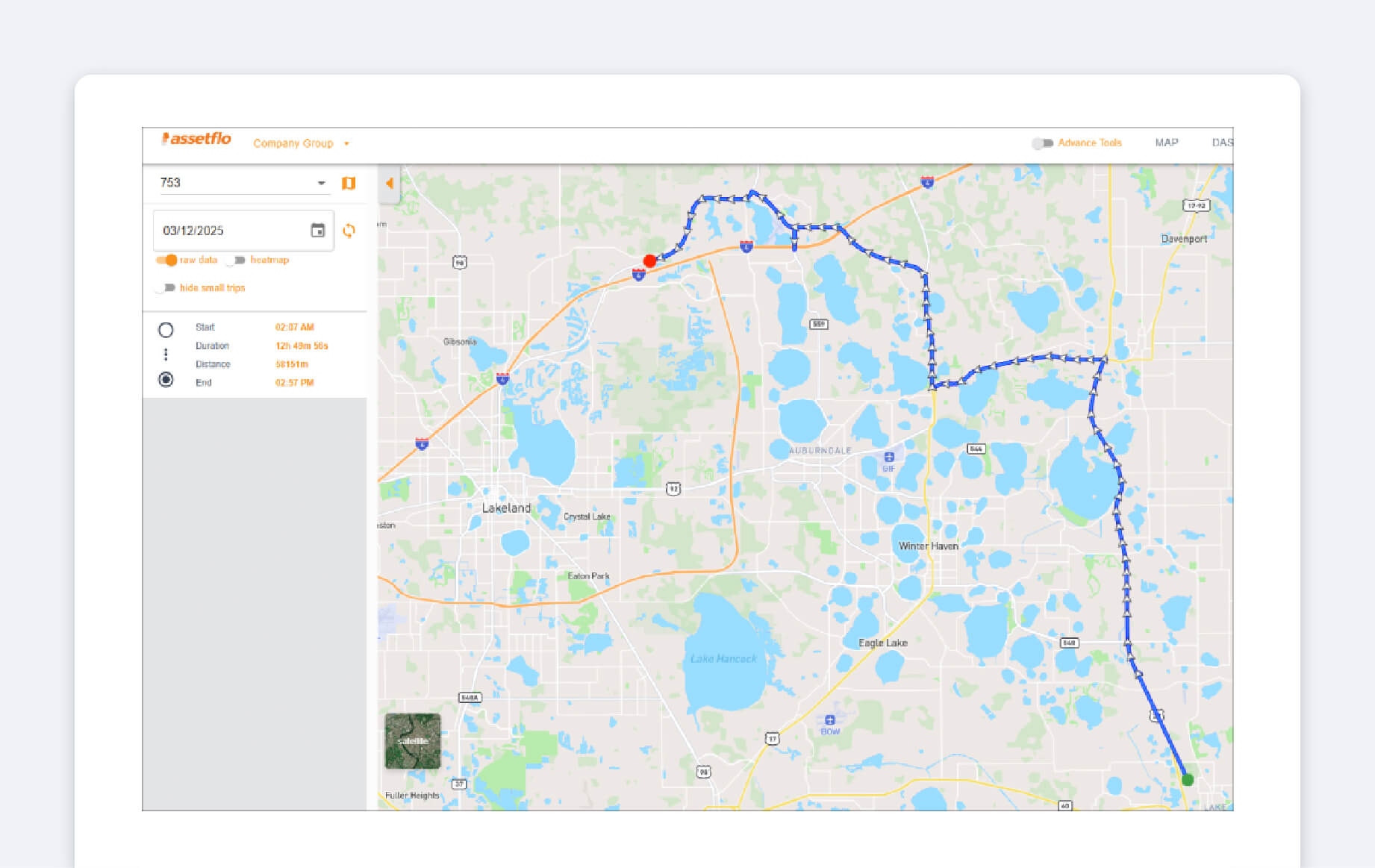
Task: Disable the raw data toggle
Action: pyautogui.click(x=165, y=260)
